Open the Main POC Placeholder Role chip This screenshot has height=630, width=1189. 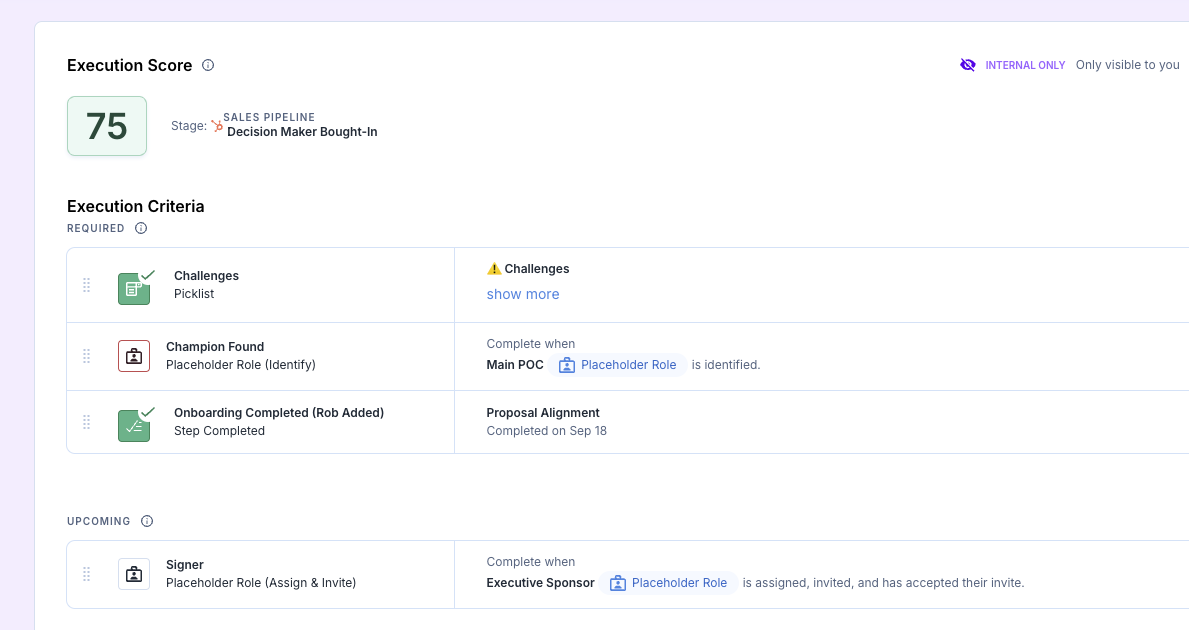[x=617, y=365]
